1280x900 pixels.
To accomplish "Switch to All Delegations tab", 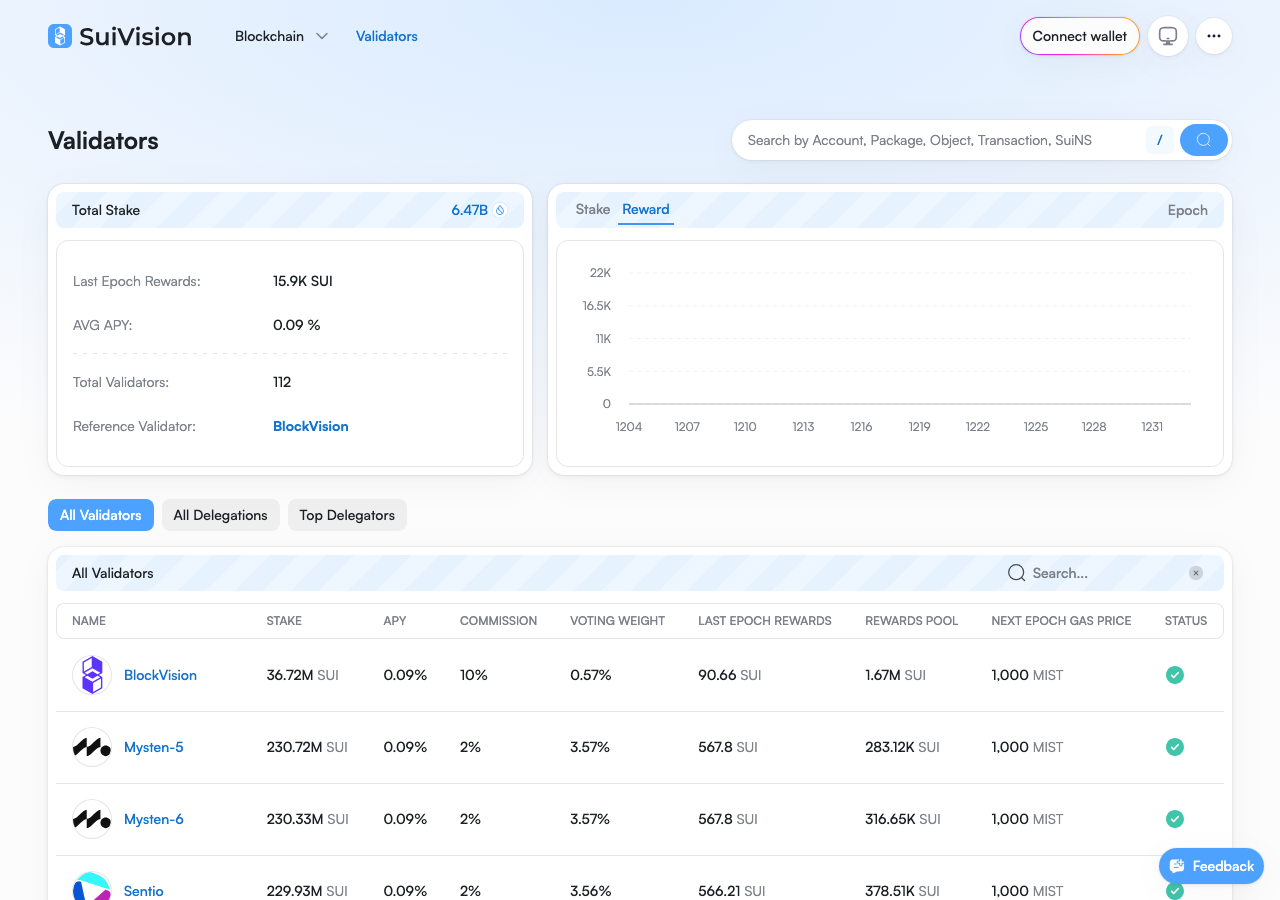I will coord(221,515).
